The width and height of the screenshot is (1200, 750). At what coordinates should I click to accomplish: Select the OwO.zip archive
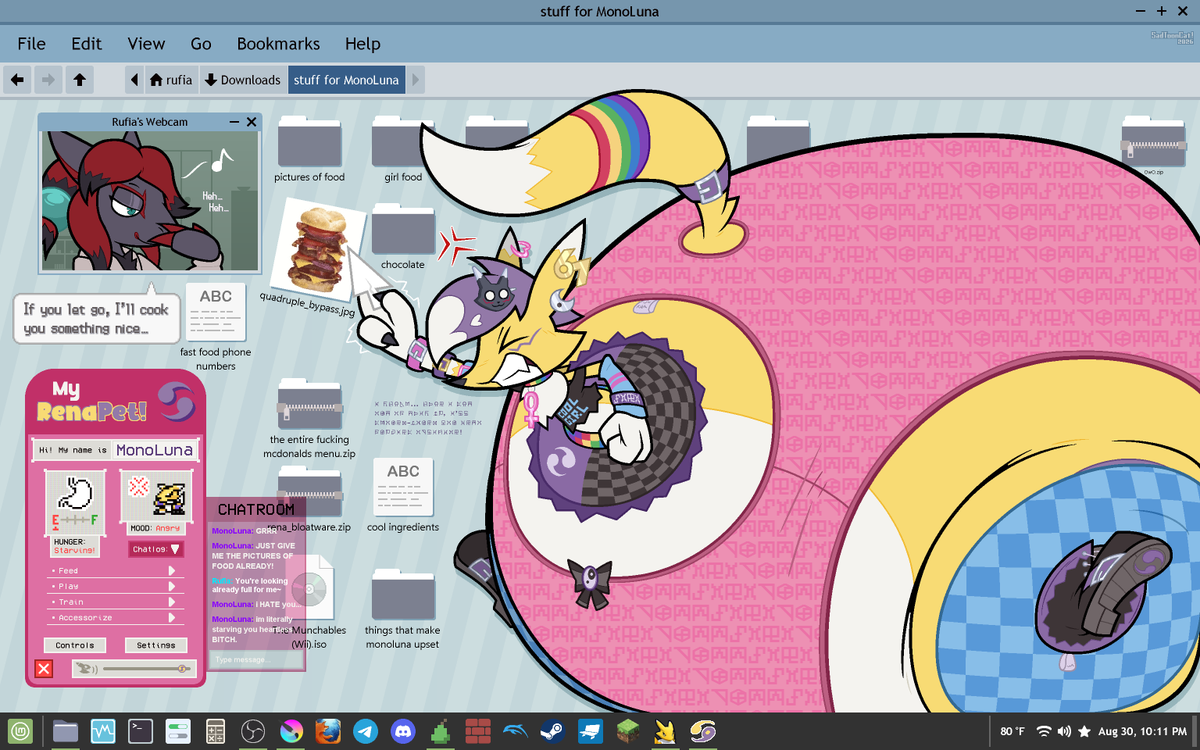click(x=1153, y=145)
